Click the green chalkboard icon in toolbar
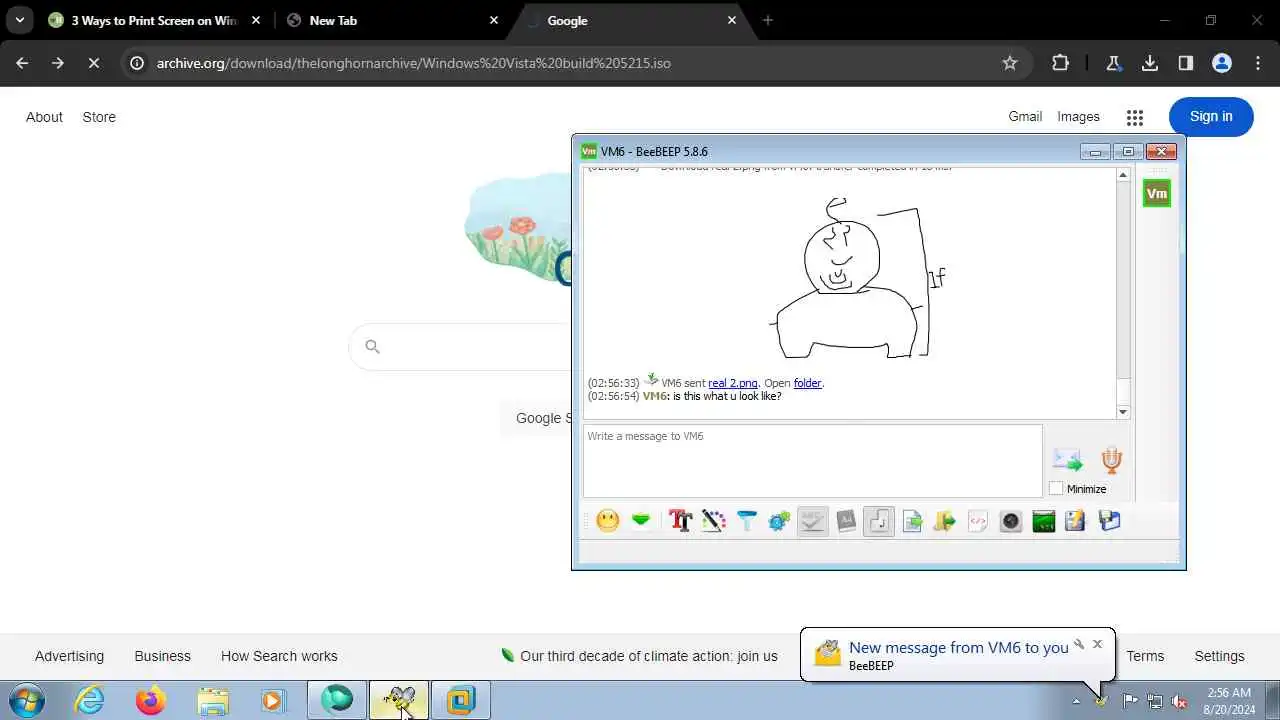 click(x=1044, y=520)
